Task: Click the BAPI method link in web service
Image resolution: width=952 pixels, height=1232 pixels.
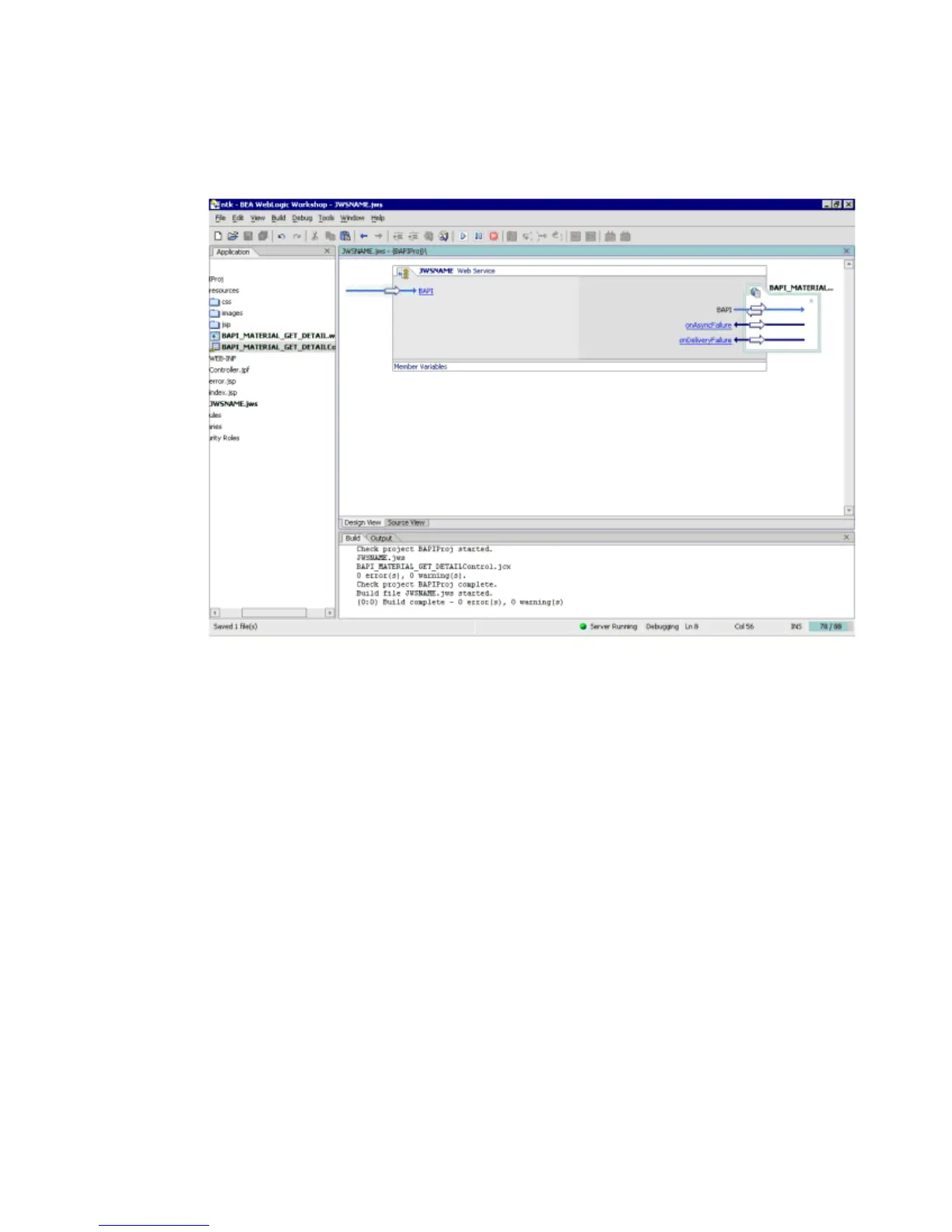Action: pyautogui.click(x=426, y=291)
